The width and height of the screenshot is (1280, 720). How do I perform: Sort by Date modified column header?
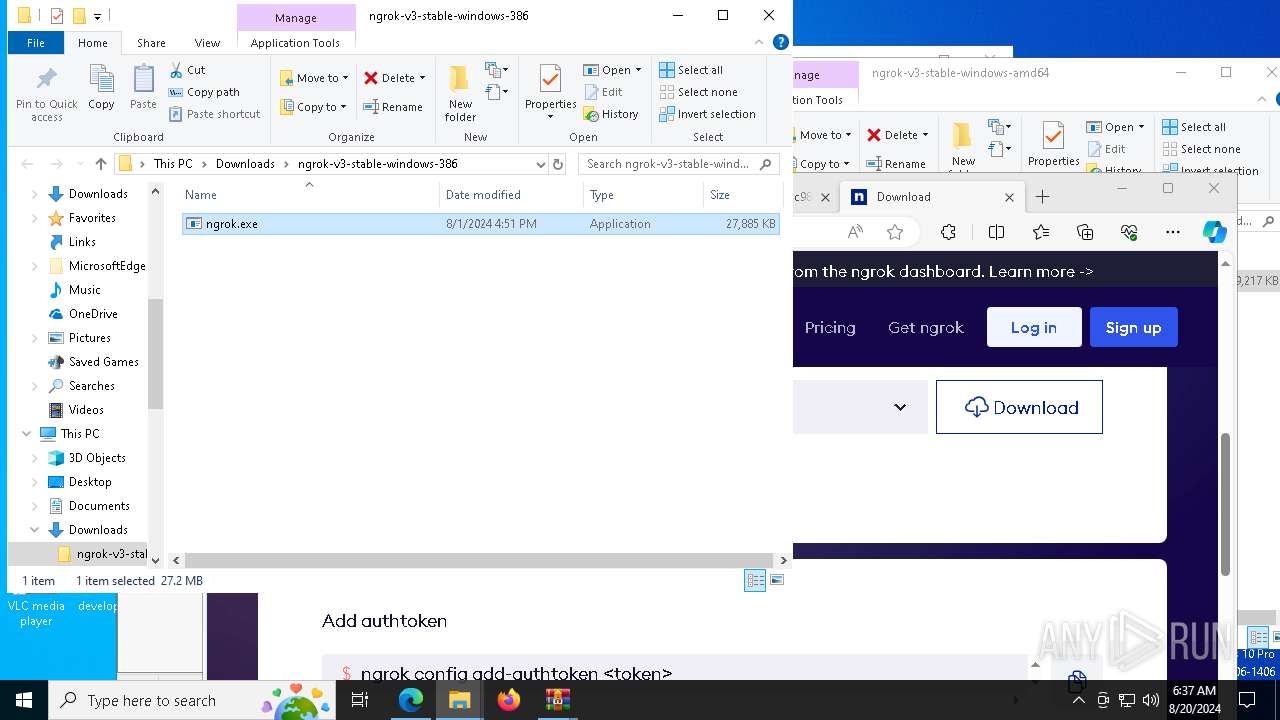(511, 195)
